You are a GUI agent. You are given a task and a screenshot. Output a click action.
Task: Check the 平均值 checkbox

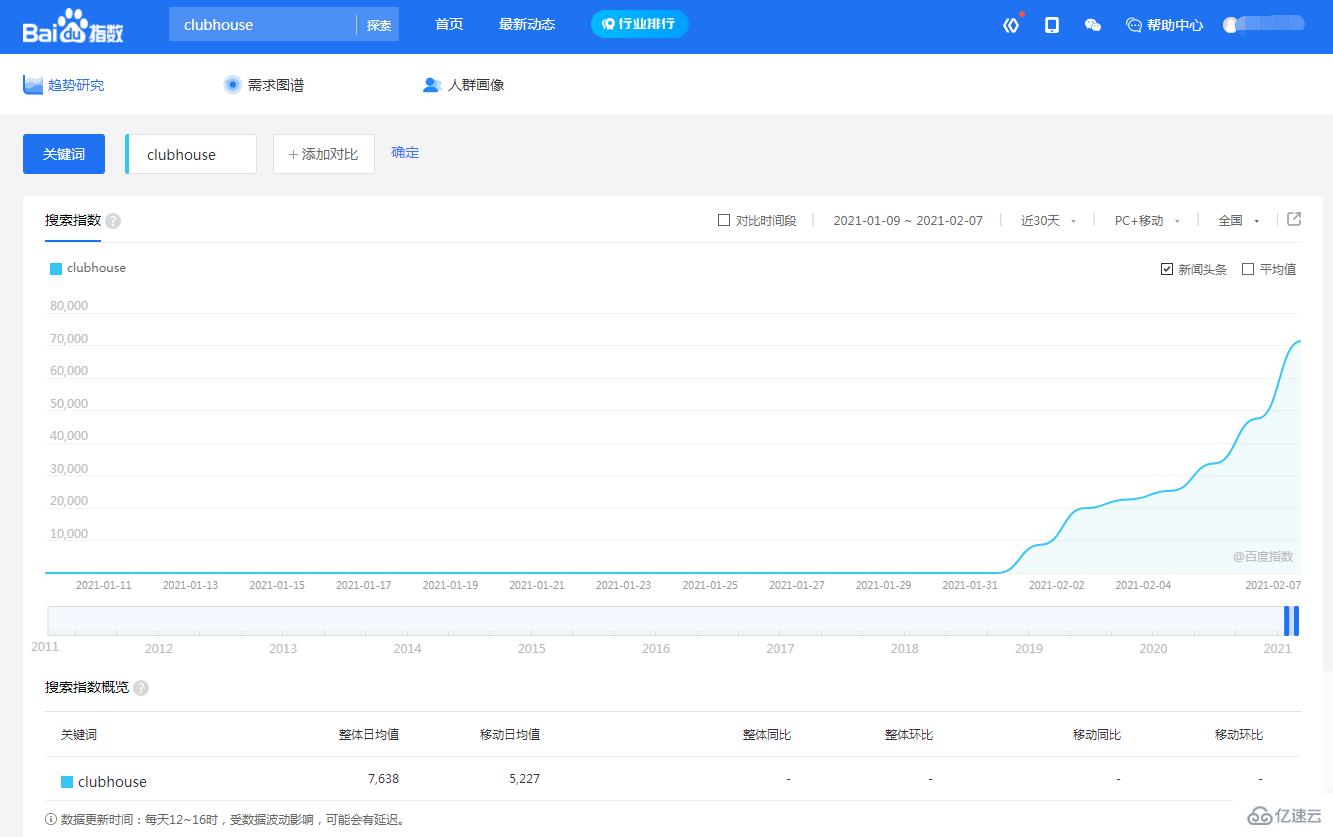(1248, 269)
